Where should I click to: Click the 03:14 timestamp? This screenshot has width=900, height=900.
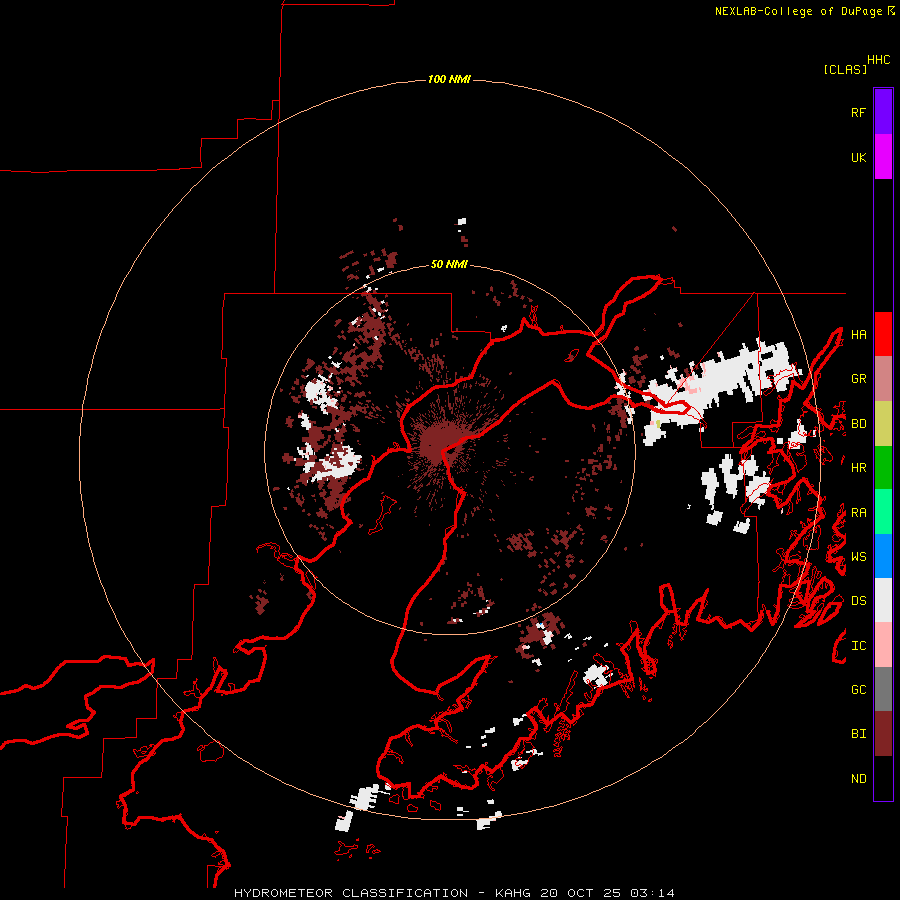652,893
